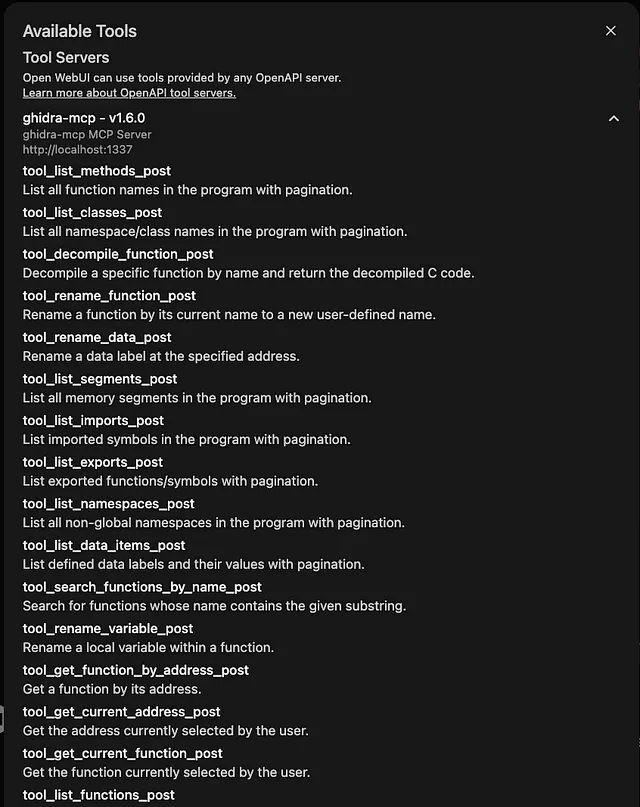Pick tool_rename_variable_post from list
This screenshot has width=640, height=807.
[x=108, y=629]
